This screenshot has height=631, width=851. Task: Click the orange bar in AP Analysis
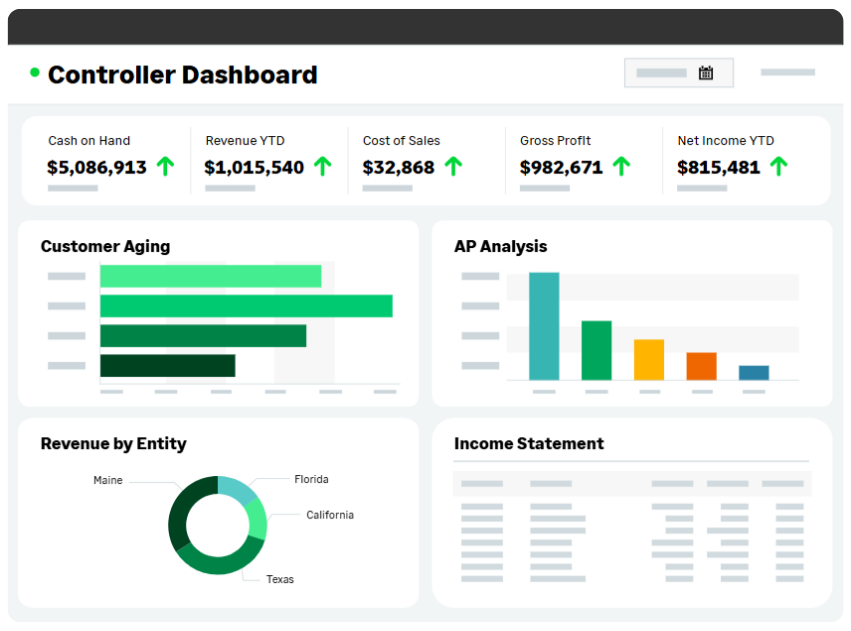701,366
